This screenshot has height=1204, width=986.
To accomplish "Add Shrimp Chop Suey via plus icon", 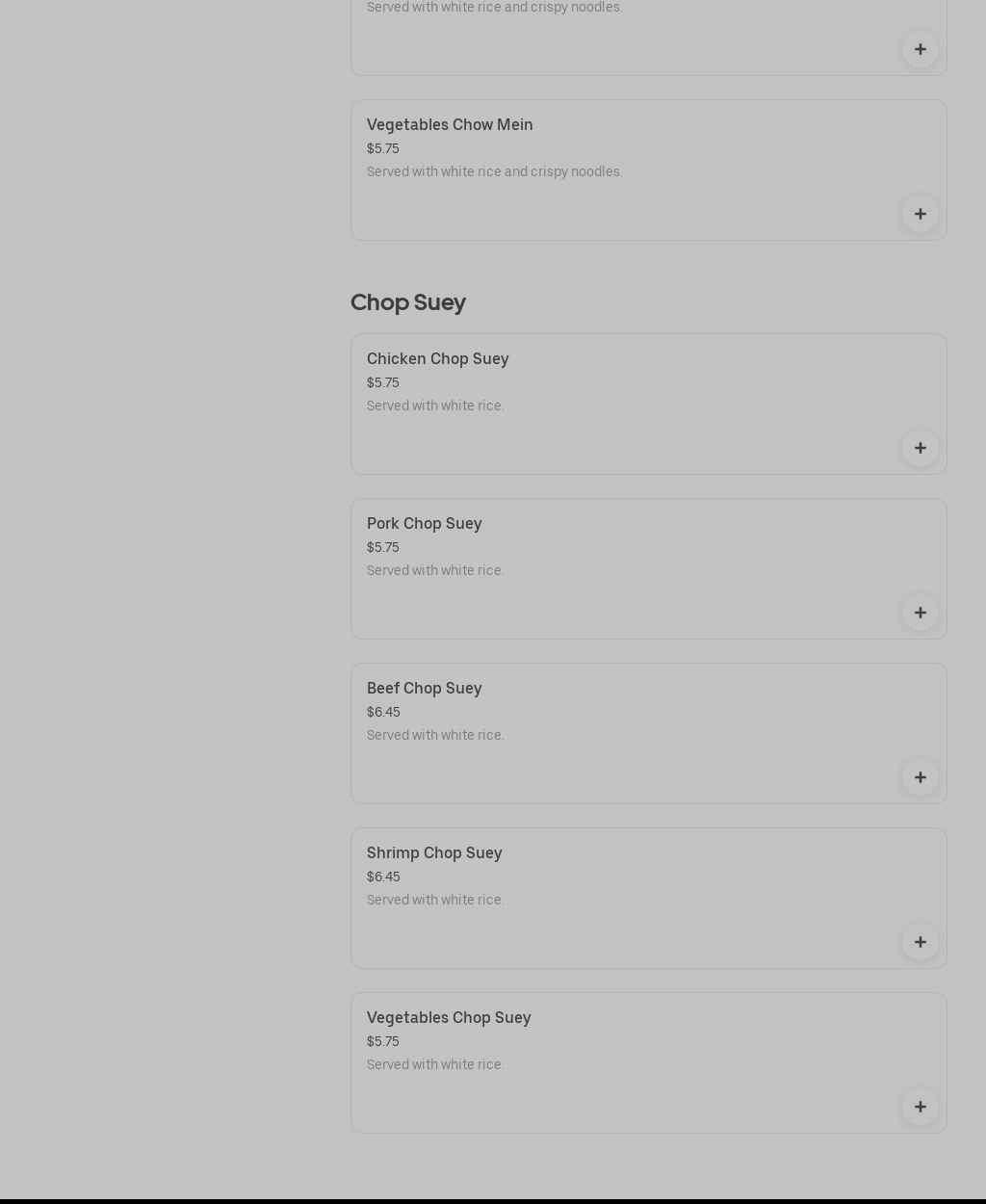I will (x=920, y=942).
